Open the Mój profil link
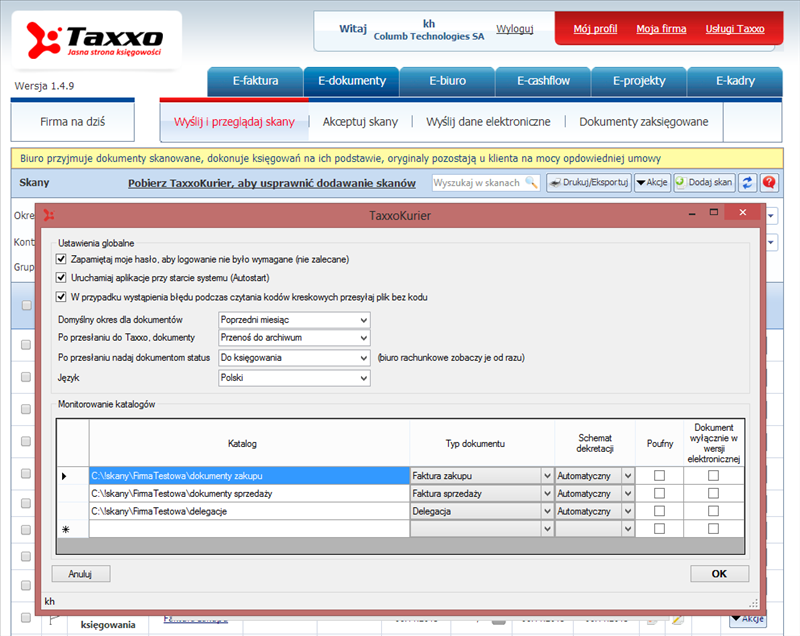This screenshot has width=800, height=636. pyautogui.click(x=595, y=29)
